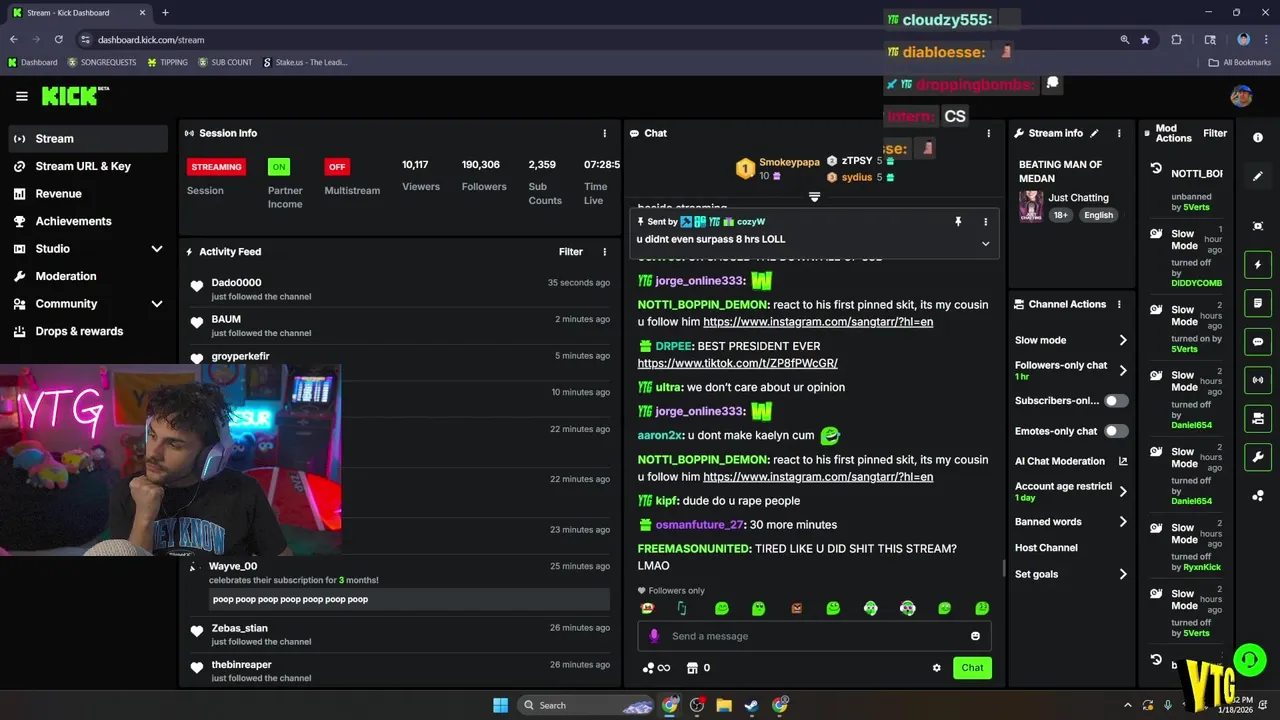Edit stream info using the pencil icon
The height and width of the screenshot is (720, 1280).
point(1094,133)
